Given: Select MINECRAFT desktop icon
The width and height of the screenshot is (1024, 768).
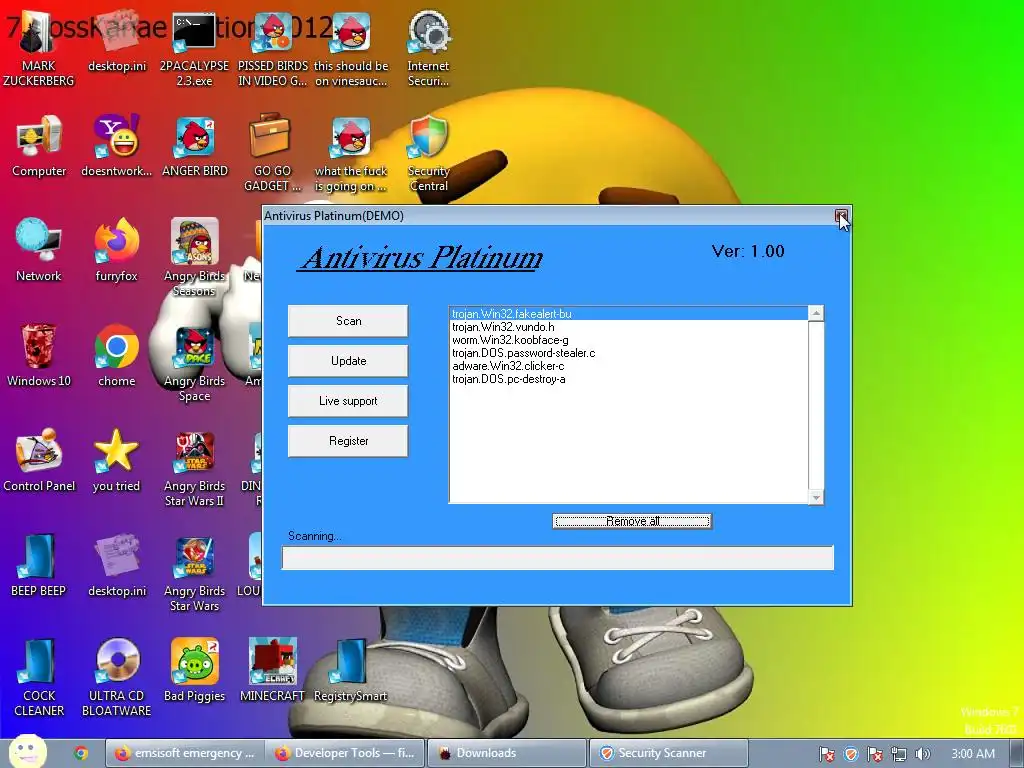Looking at the screenshot, I should [272, 672].
